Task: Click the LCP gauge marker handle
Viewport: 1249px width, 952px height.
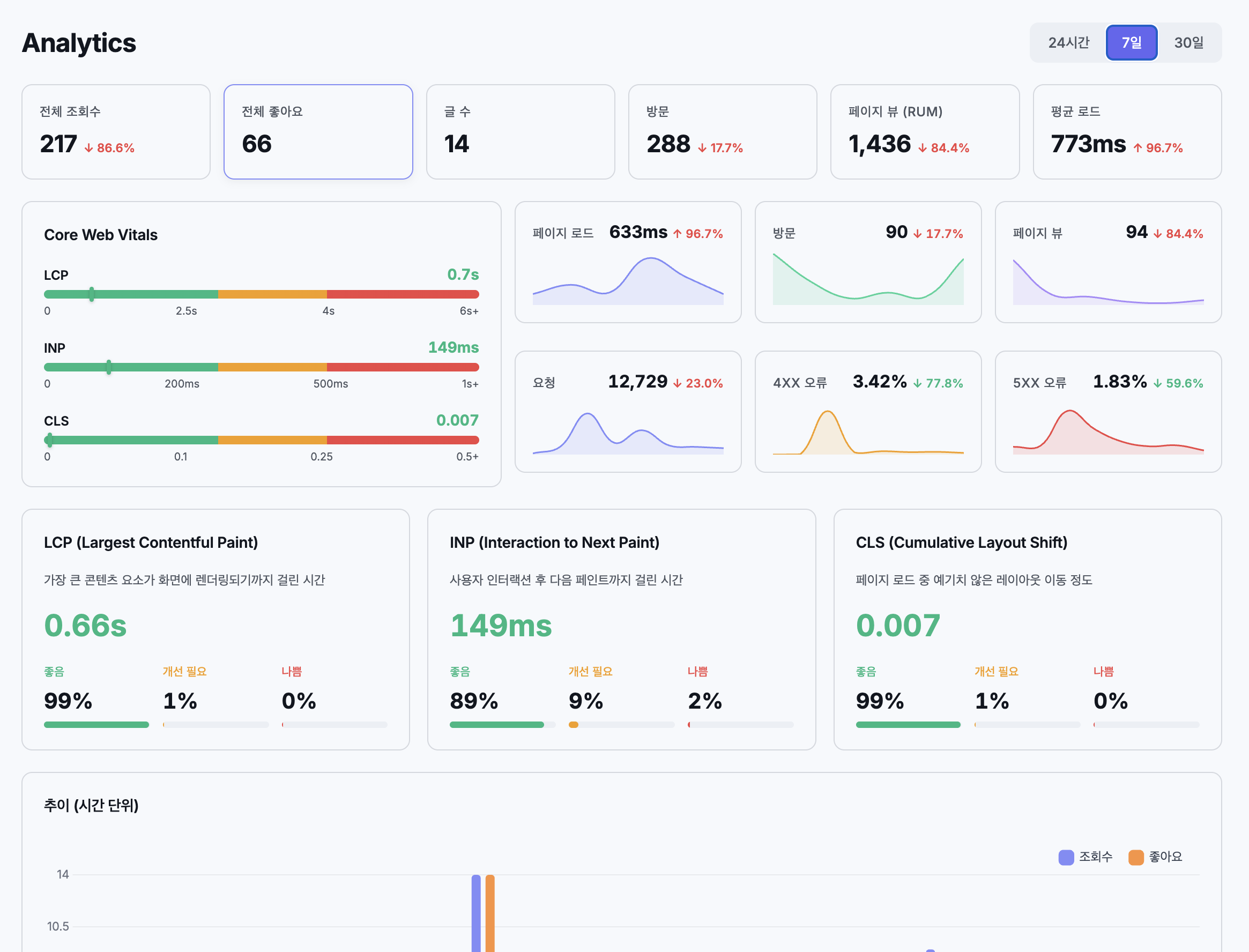Action: (x=92, y=294)
